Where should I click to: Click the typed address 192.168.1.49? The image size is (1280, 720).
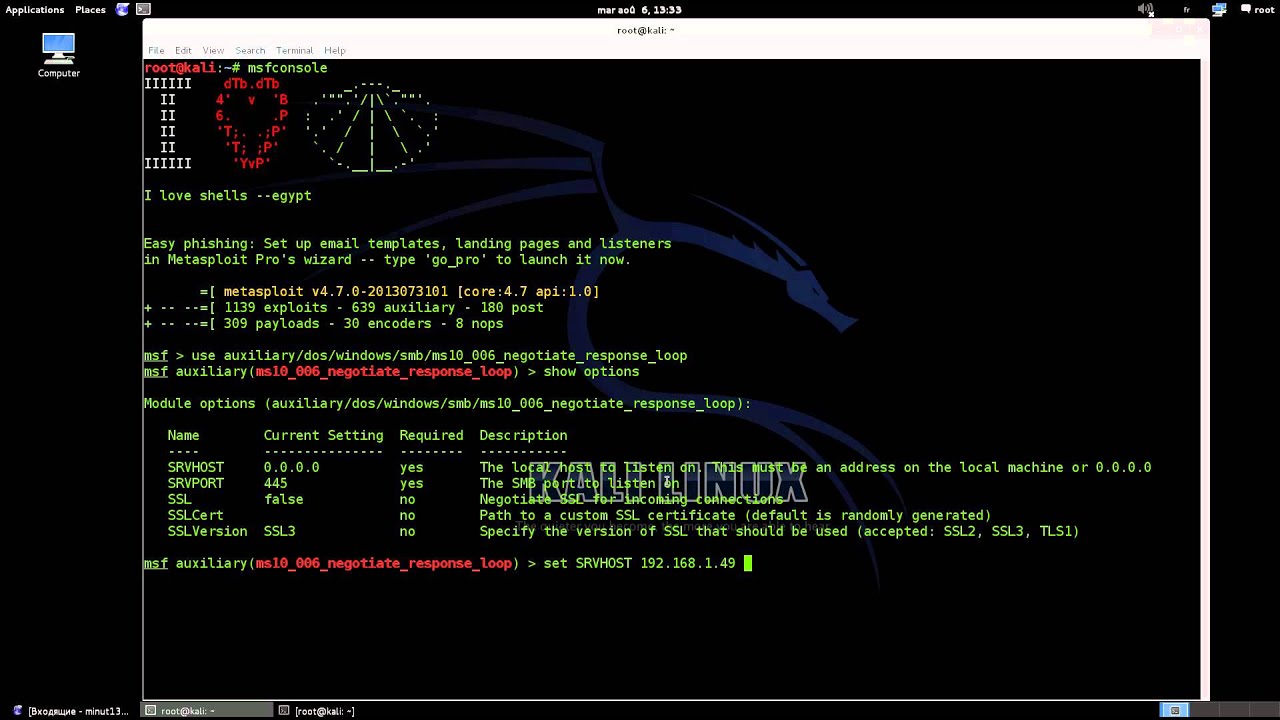click(x=687, y=563)
